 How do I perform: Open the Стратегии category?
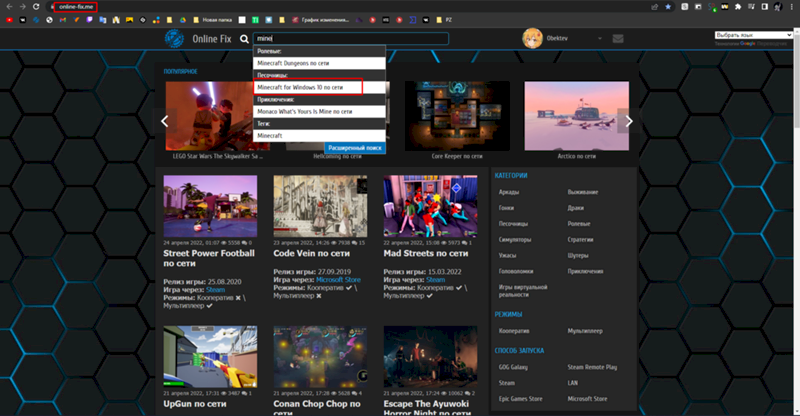coord(580,239)
